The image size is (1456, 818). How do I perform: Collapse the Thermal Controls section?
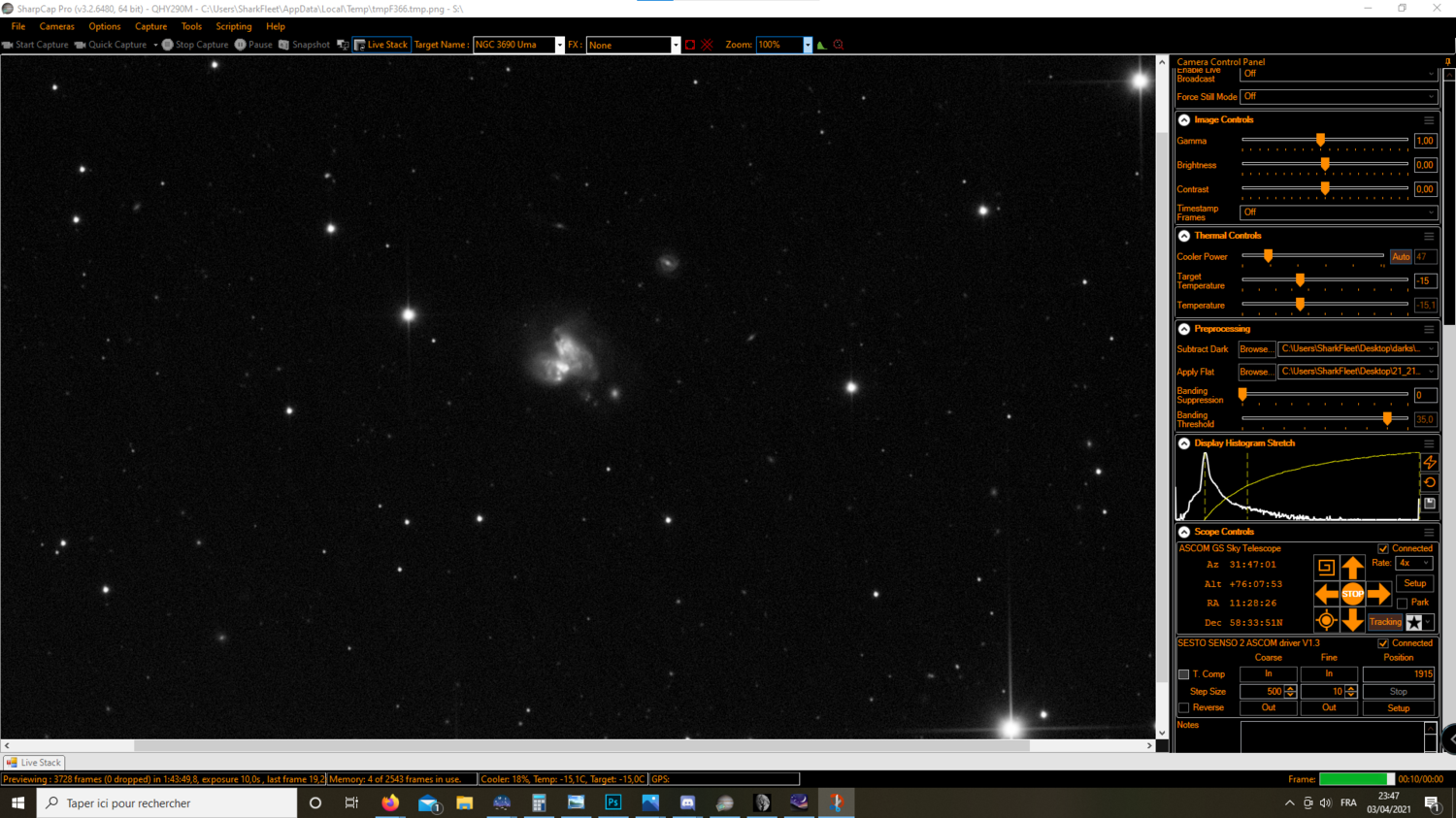pos(1182,235)
